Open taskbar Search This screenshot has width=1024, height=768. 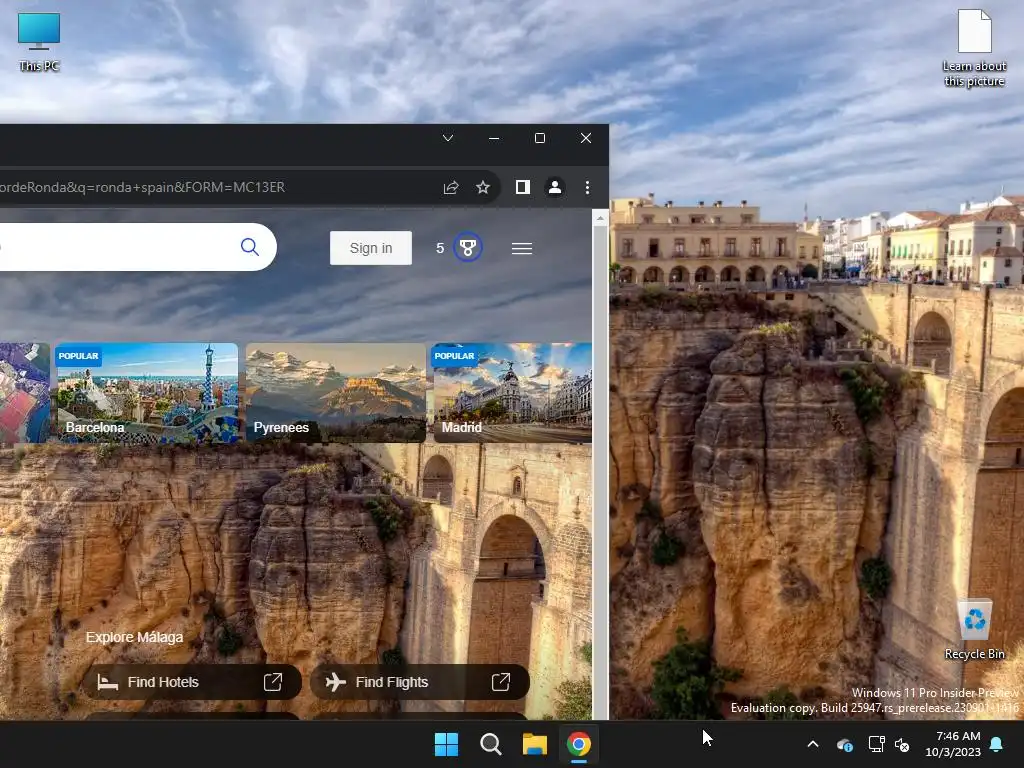point(490,744)
